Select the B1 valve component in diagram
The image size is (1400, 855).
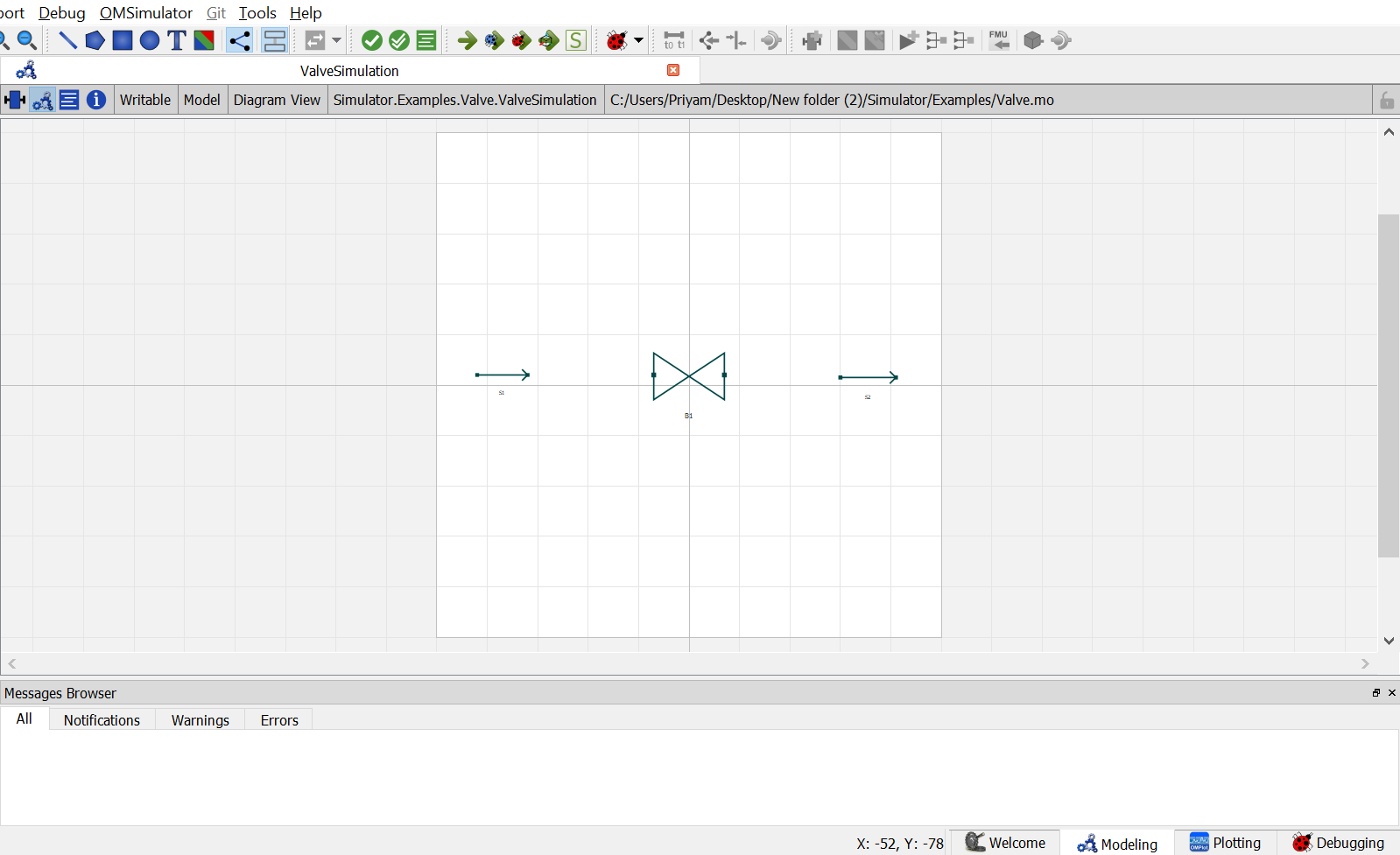(x=689, y=376)
